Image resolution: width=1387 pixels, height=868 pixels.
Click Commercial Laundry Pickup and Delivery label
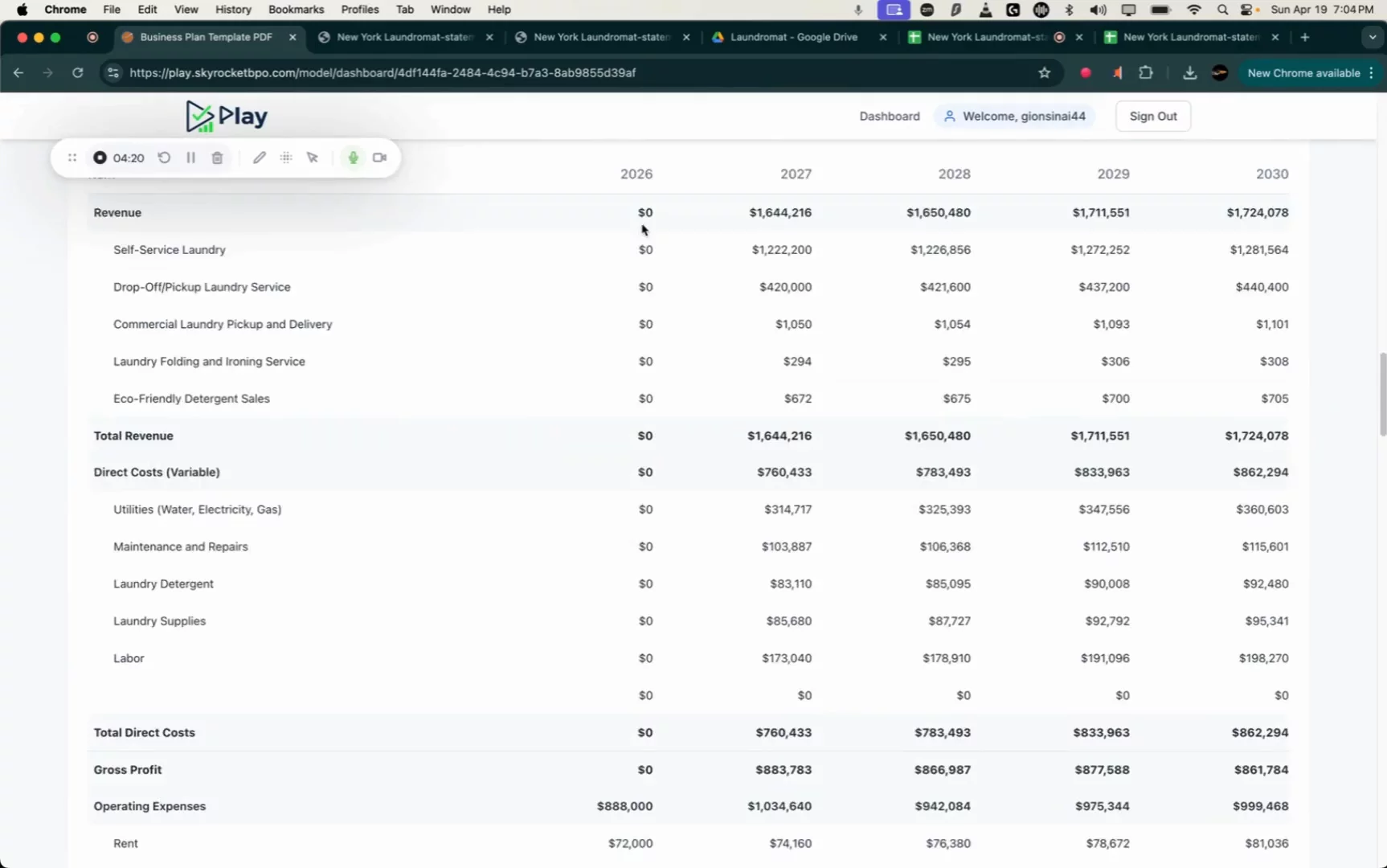coord(223,325)
